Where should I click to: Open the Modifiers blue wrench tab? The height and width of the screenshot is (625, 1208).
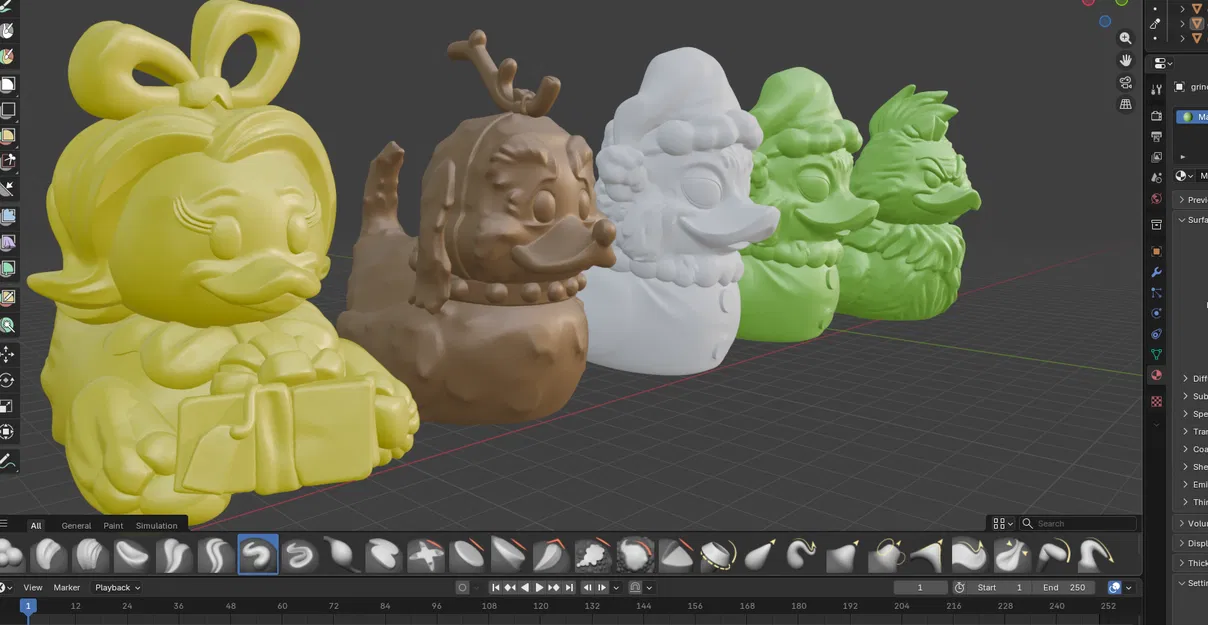1157,272
